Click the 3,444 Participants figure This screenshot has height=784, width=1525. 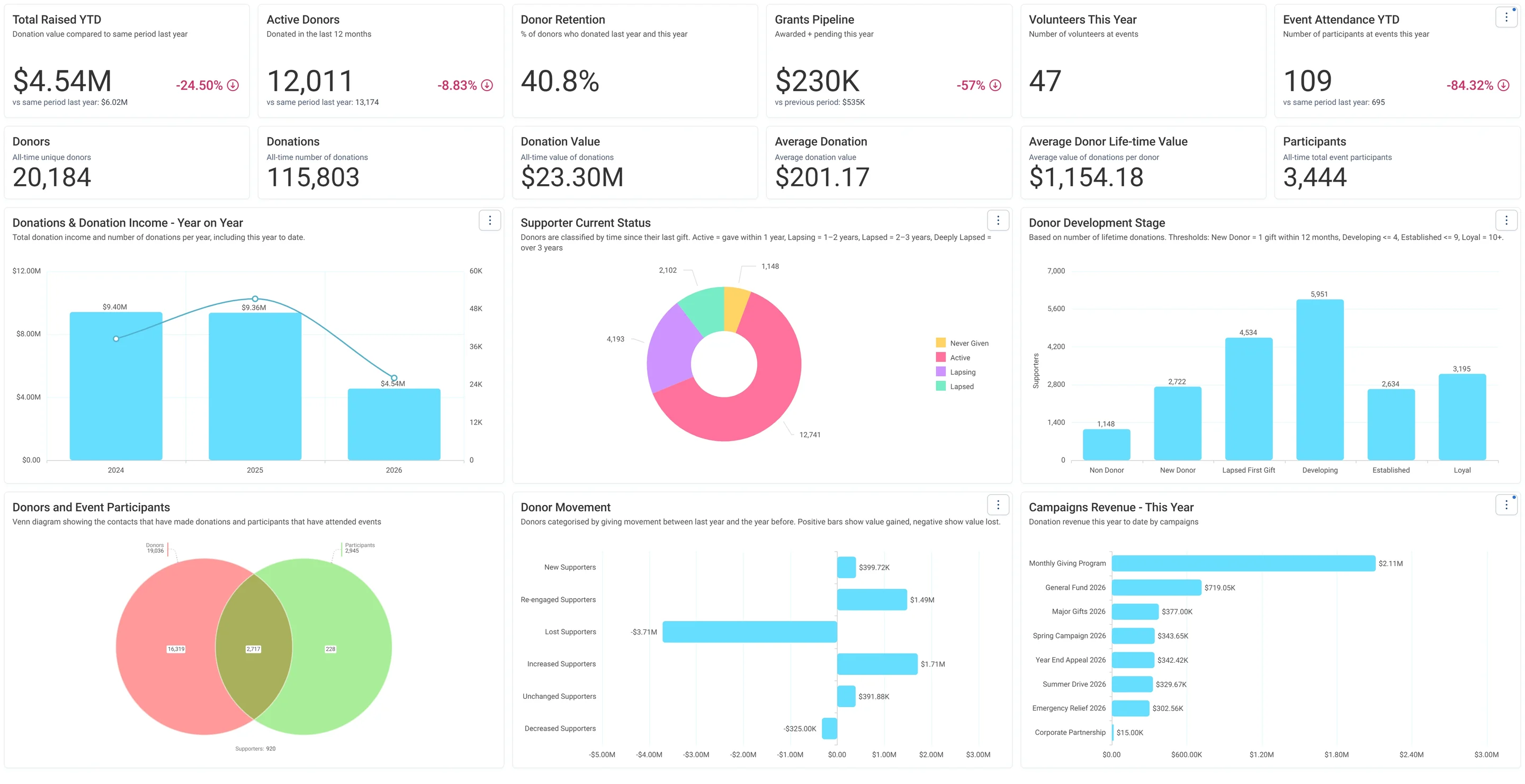[x=1315, y=177]
